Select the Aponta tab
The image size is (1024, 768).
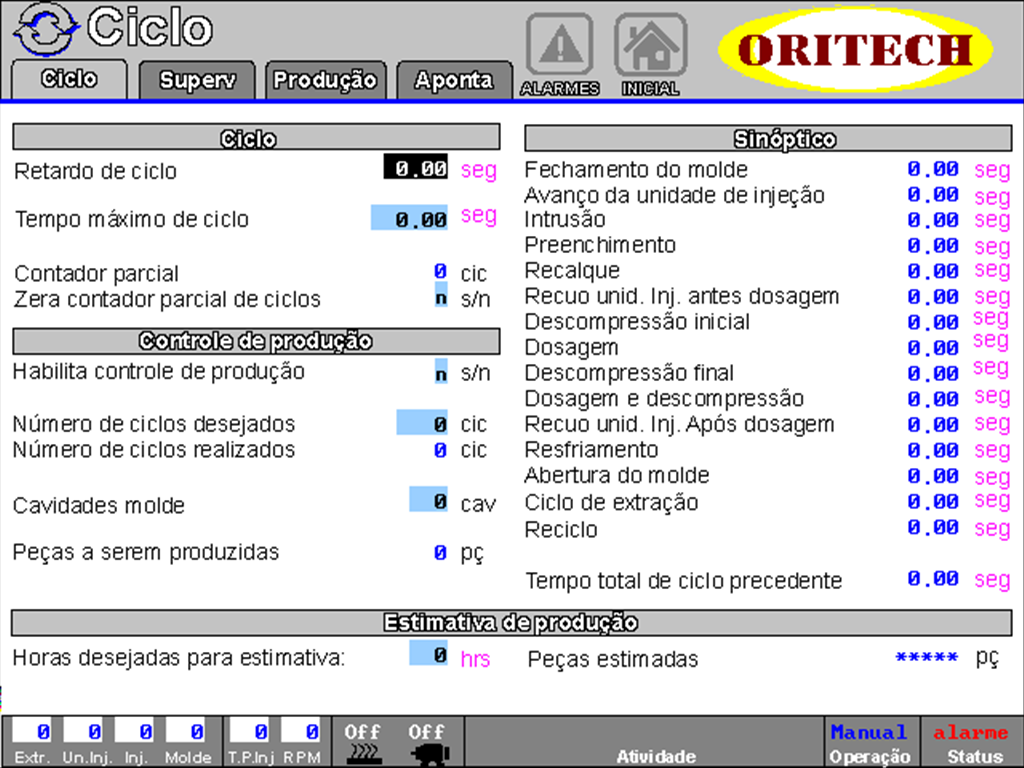[454, 80]
